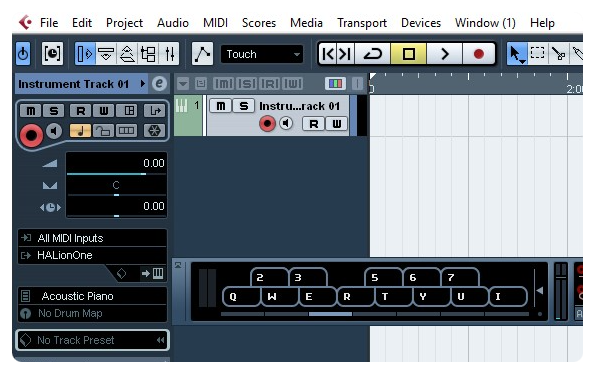Toggle track colors button above track list
Image resolution: width=595 pixels, height=374 pixels.
tap(335, 83)
